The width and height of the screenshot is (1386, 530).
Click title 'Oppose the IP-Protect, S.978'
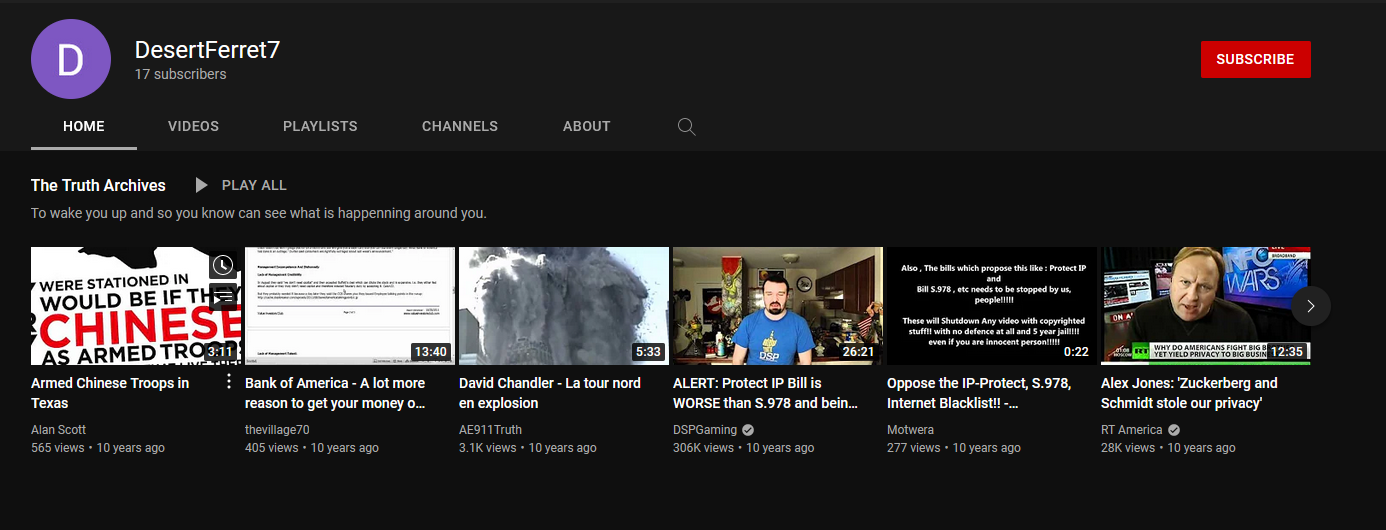tap(979, 393)
